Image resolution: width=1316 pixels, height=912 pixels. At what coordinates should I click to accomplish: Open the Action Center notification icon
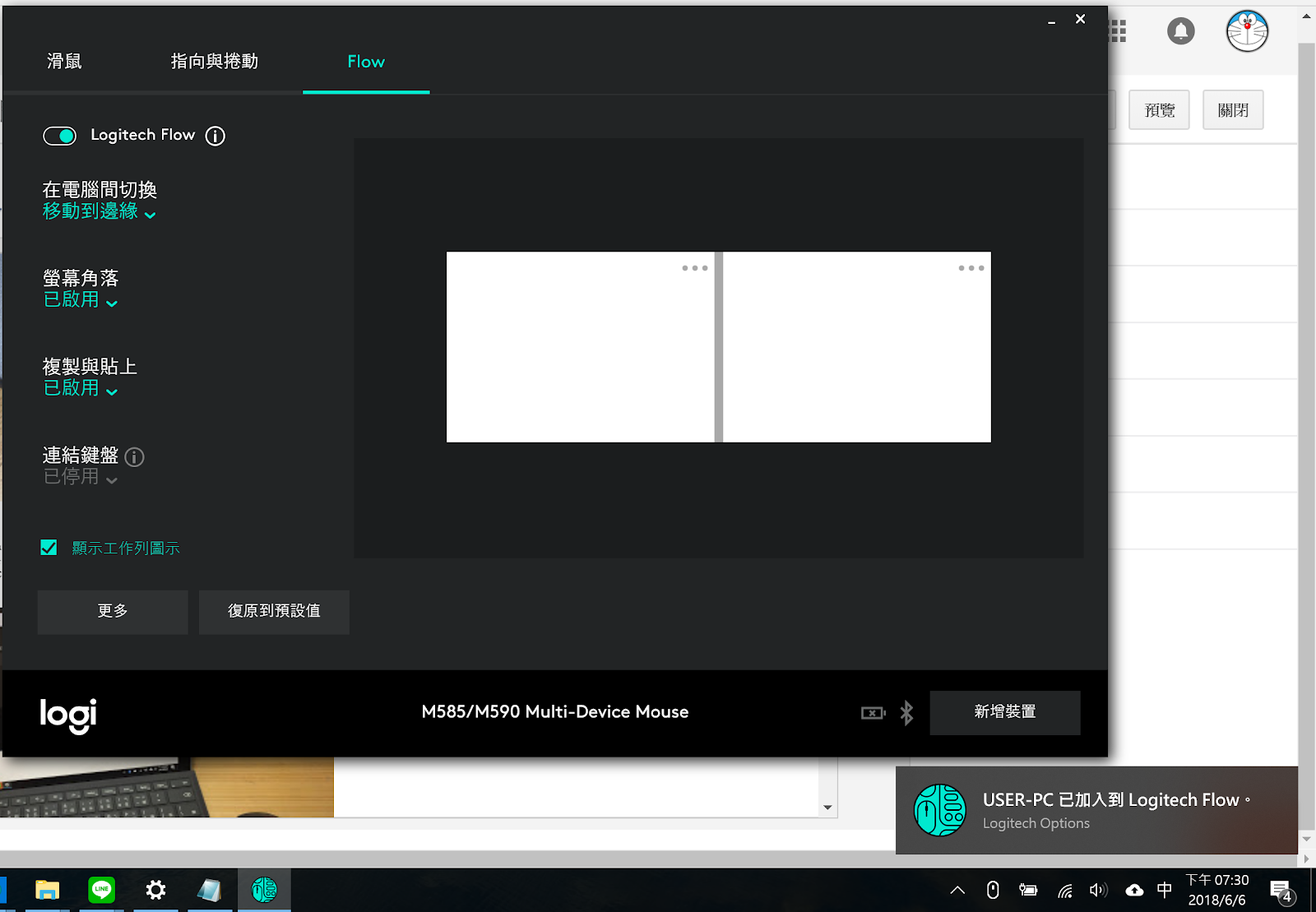pyautogui.click(x=1281, y=891)
